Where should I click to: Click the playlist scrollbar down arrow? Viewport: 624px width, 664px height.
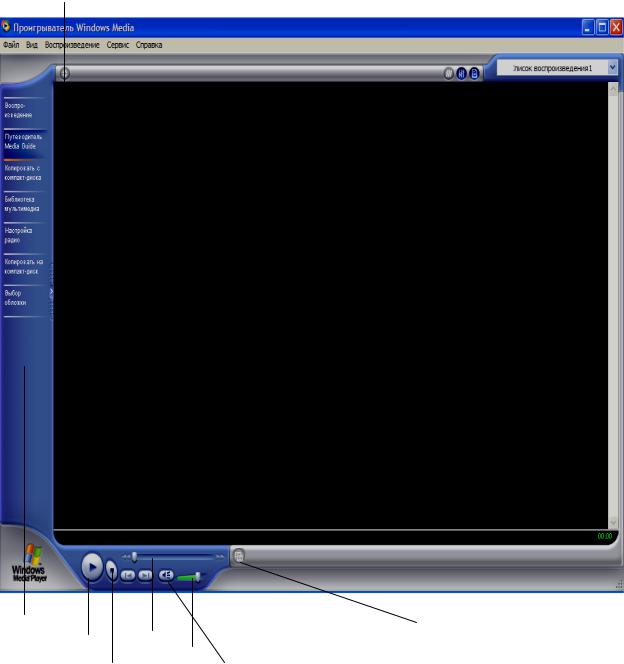coord(613,523)
